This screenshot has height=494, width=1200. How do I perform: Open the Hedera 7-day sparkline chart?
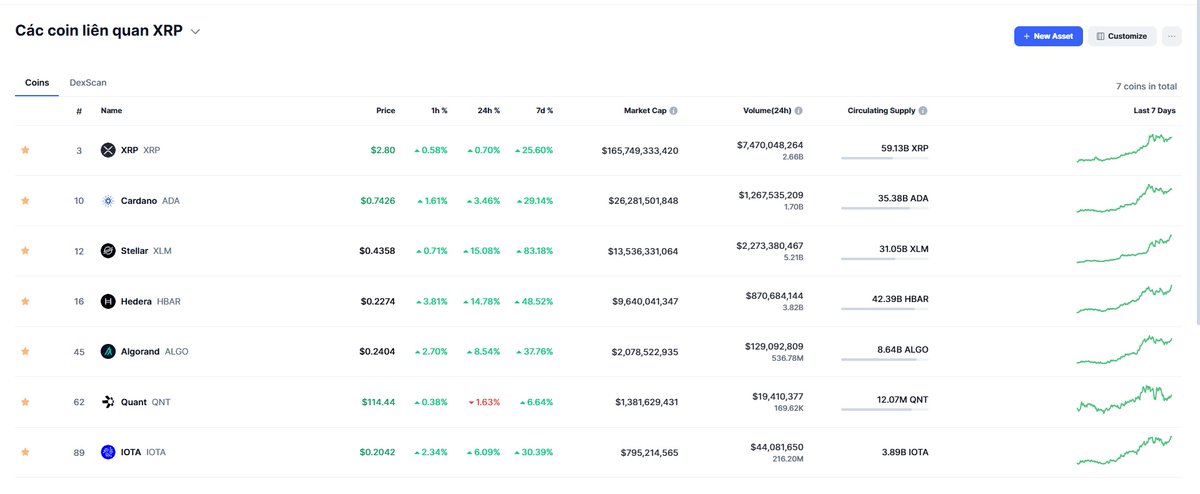pos(1125,299)
